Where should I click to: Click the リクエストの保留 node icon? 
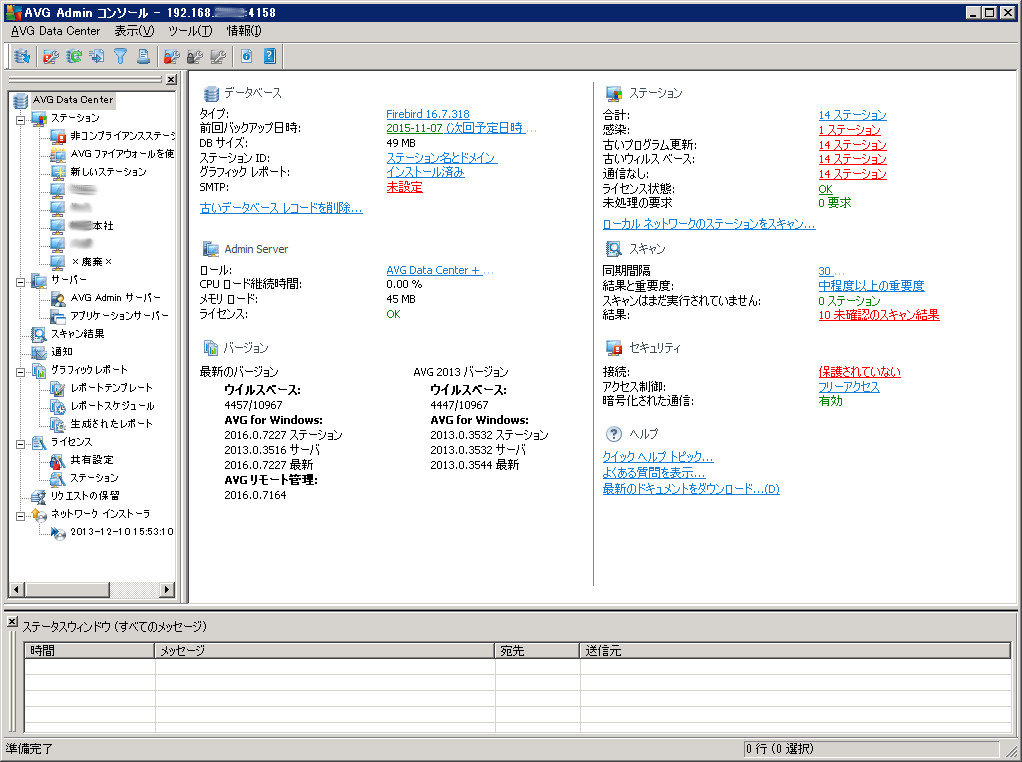39,496
